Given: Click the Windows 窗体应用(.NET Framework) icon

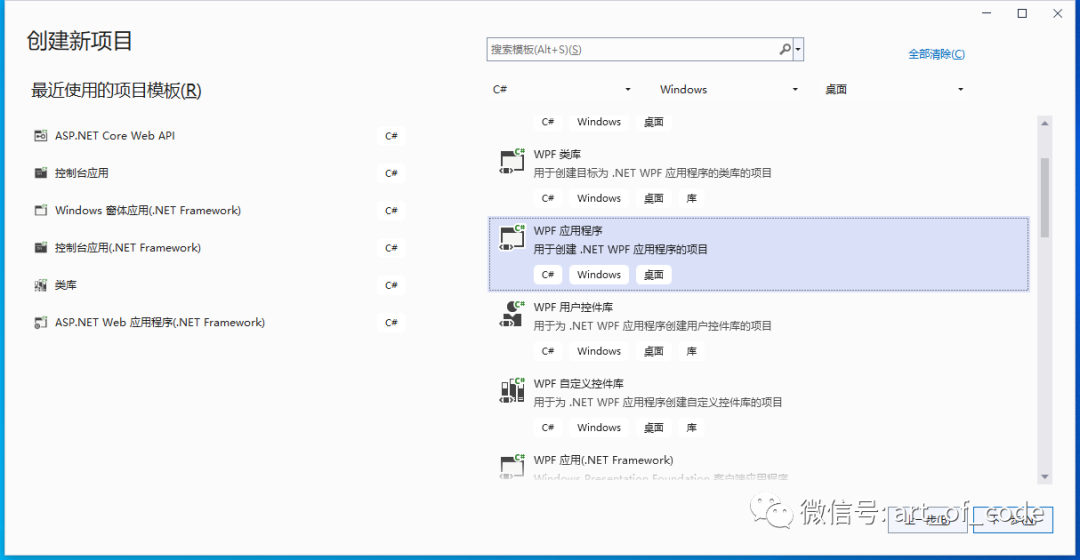Looking at the screenshot, I should click(41, 210).
